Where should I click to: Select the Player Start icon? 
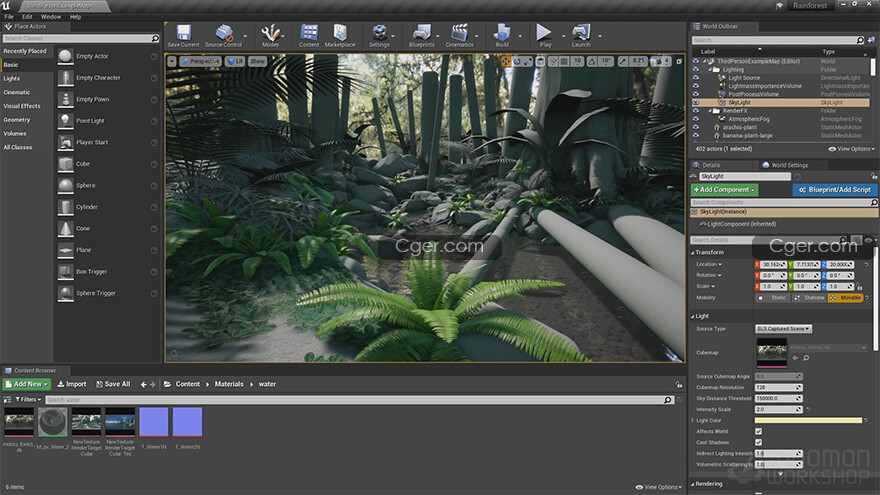pos(66,142)
